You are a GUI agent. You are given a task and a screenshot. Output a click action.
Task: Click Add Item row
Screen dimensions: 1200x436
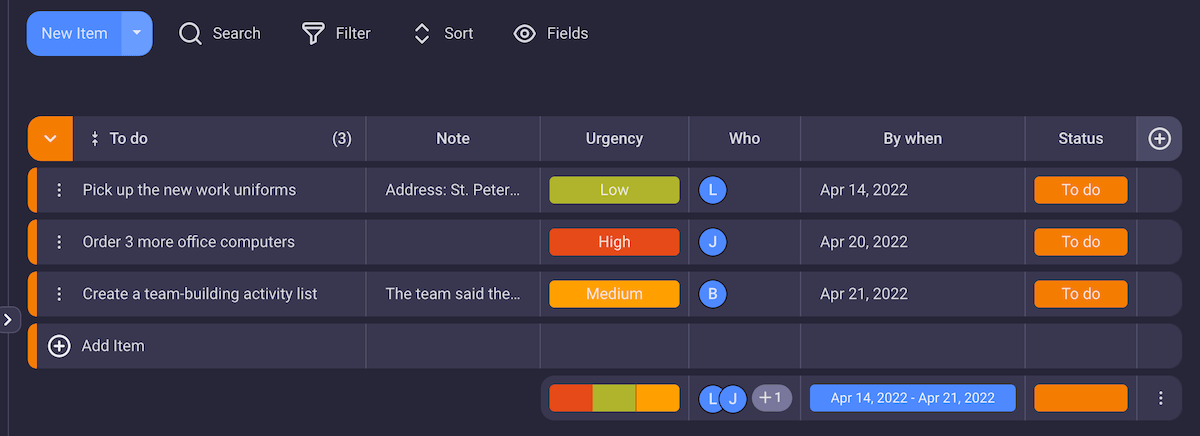point(112,346)
